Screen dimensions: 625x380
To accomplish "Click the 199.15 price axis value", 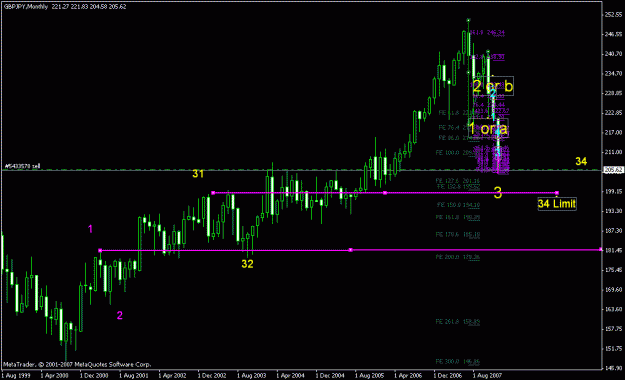I will tap(614, 191).
